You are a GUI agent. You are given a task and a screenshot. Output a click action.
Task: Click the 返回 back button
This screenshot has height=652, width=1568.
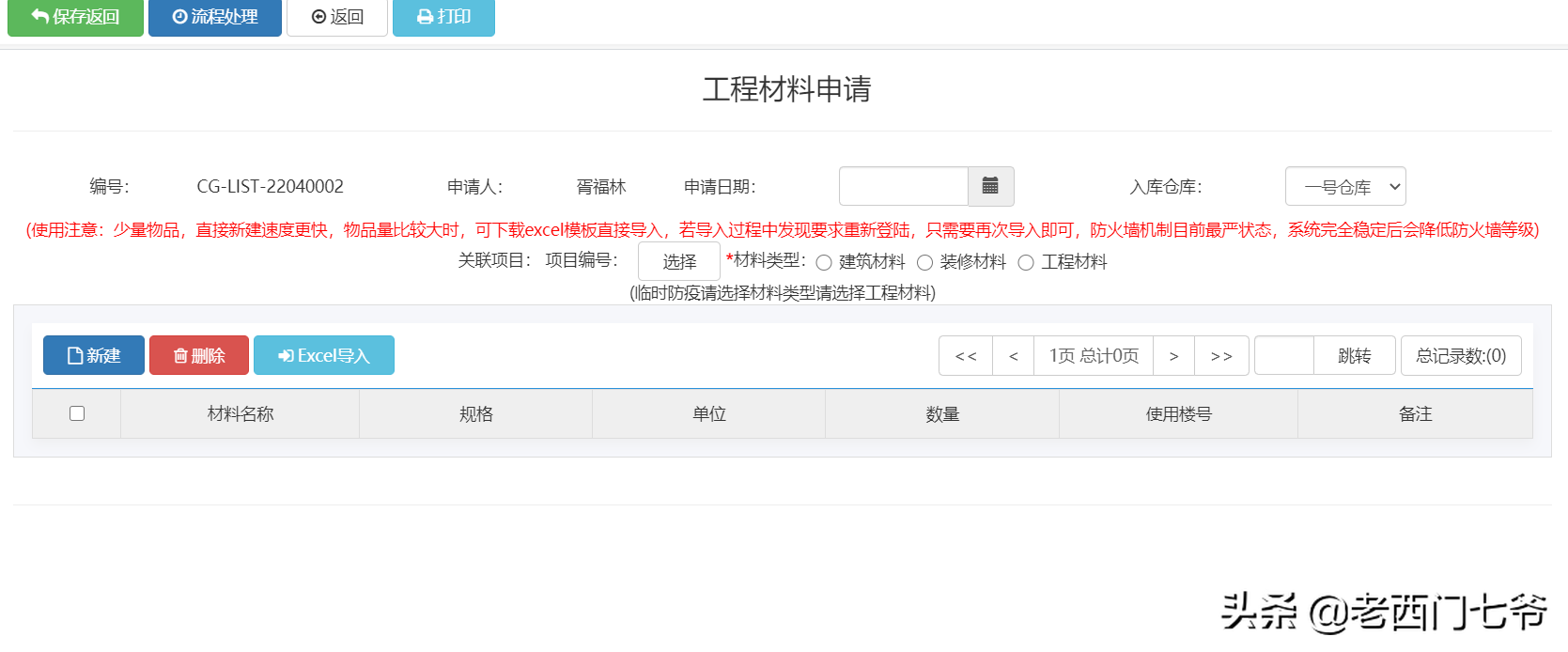[x=337, y=17]
